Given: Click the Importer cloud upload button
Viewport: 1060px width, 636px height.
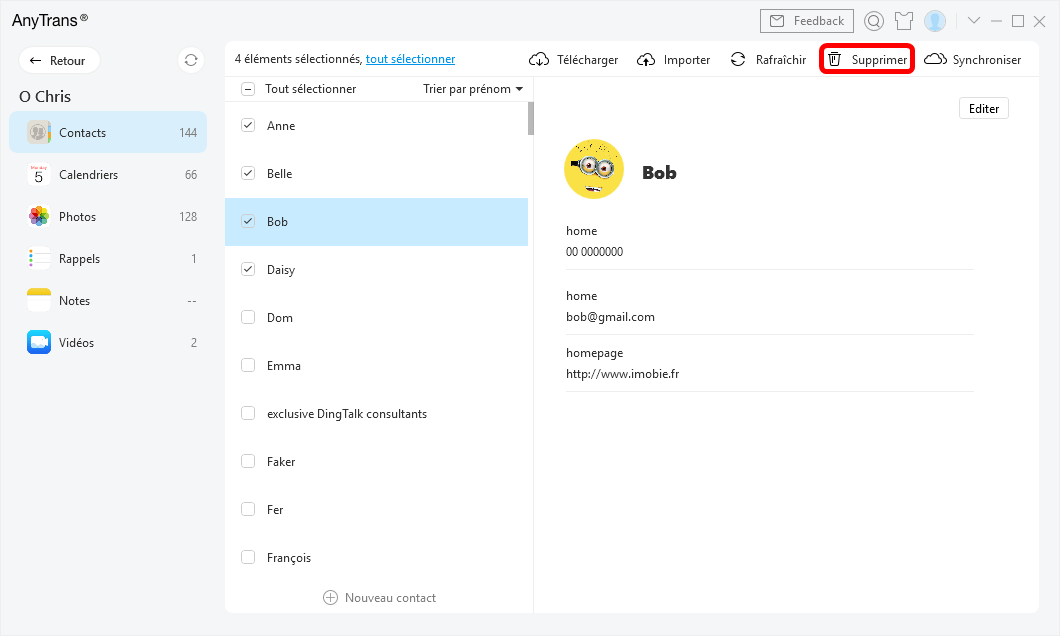Looking at the screenshot, I should pyautogui.click(x=673, y=59).
